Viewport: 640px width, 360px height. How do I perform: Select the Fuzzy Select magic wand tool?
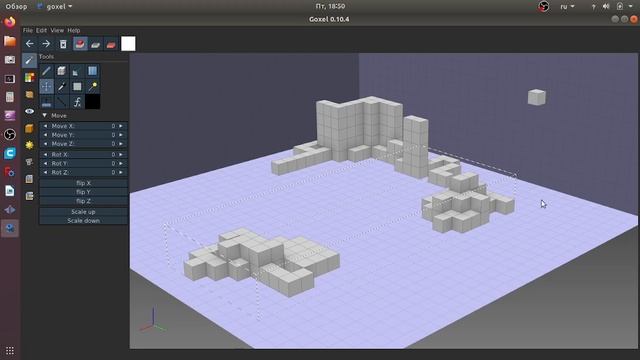tap(92, 87)
